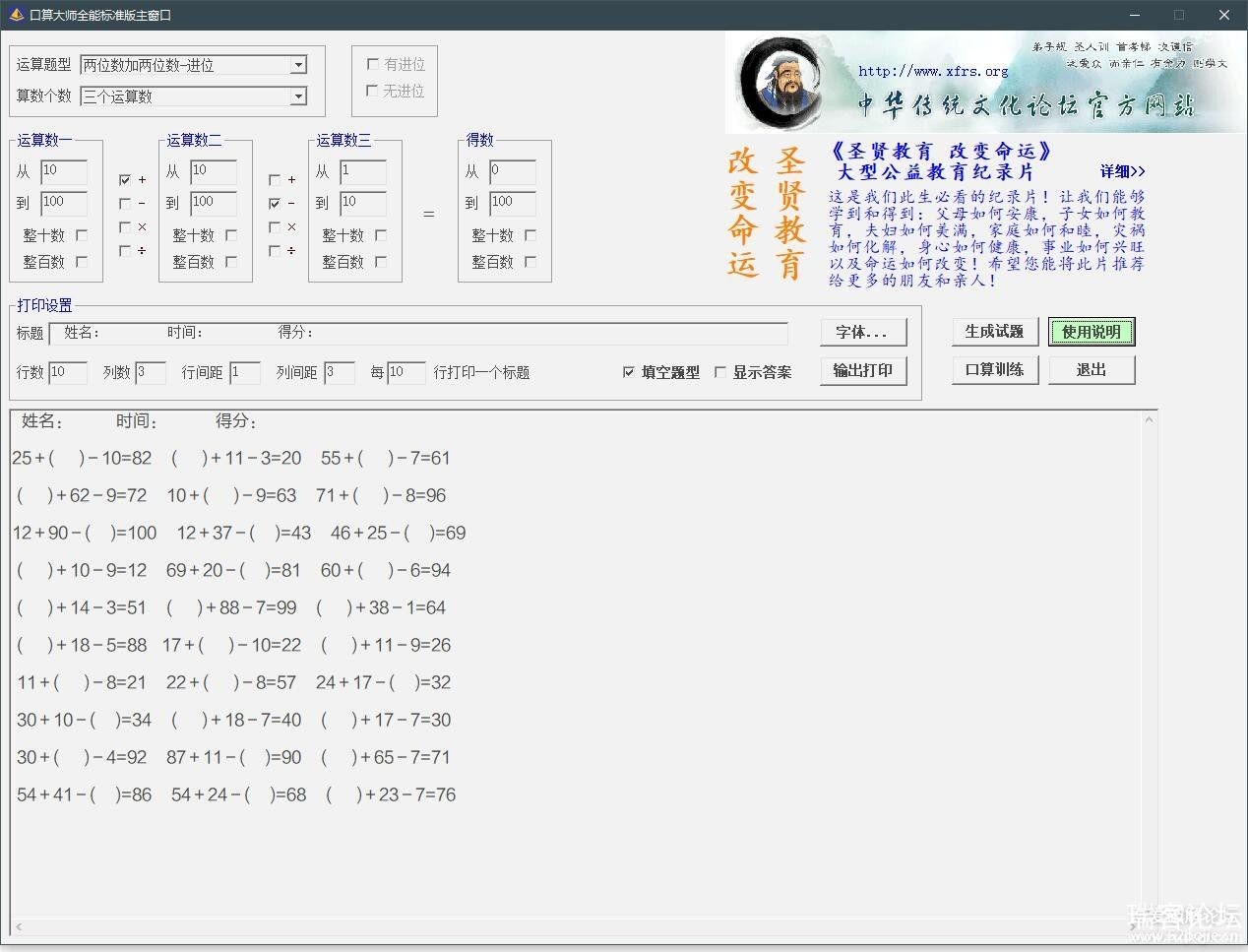The image size is (1248, 952).
Task: Open the 运算题型 dropdown list
Action: click(193, 65)
